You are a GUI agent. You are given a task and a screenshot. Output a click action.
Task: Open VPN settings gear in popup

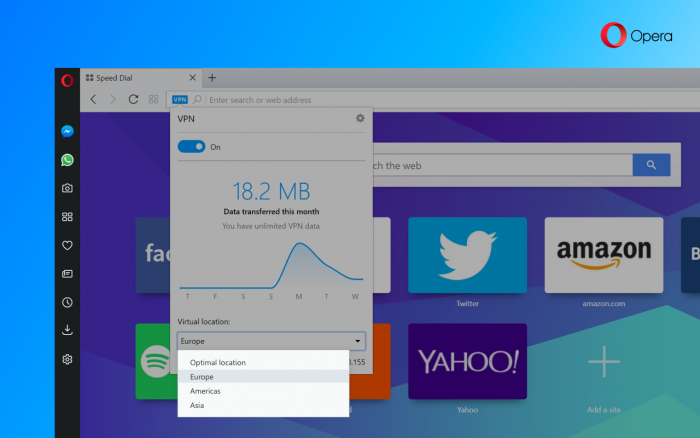click(360, 118)
